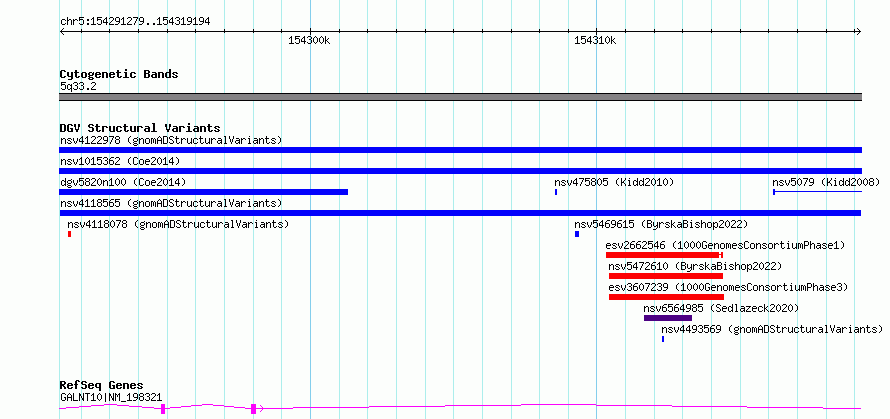Click the right arrowhead of the ruler
Screen dimensions: 890x419
pos(859,31)
